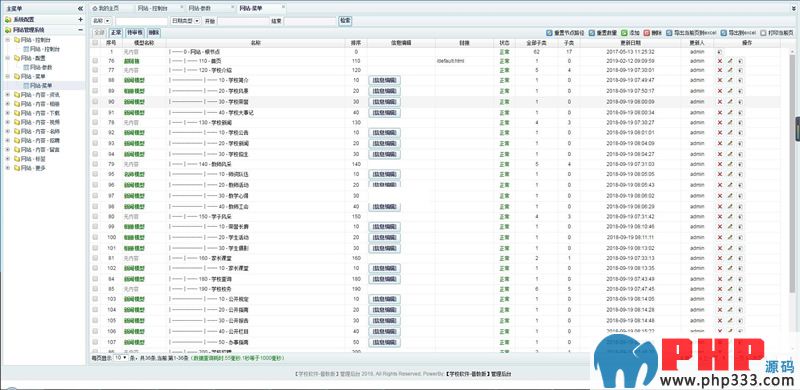This screenshot has width=800, height=390.
Task: Click the 结束 end date input field
Action: point(310,21)
